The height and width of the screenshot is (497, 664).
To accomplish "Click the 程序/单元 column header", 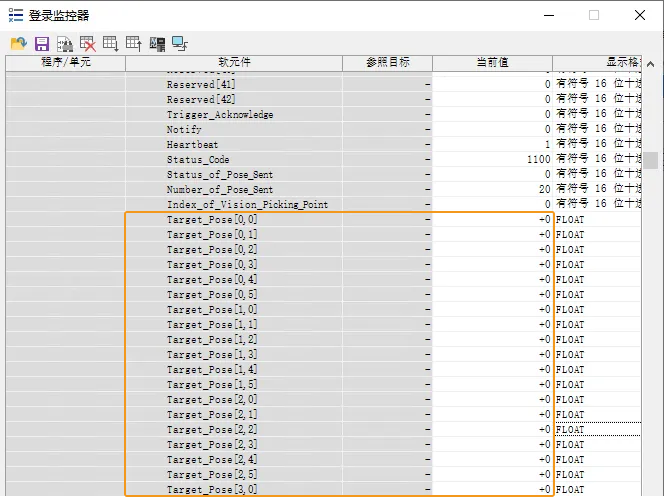I will [66, 63].
